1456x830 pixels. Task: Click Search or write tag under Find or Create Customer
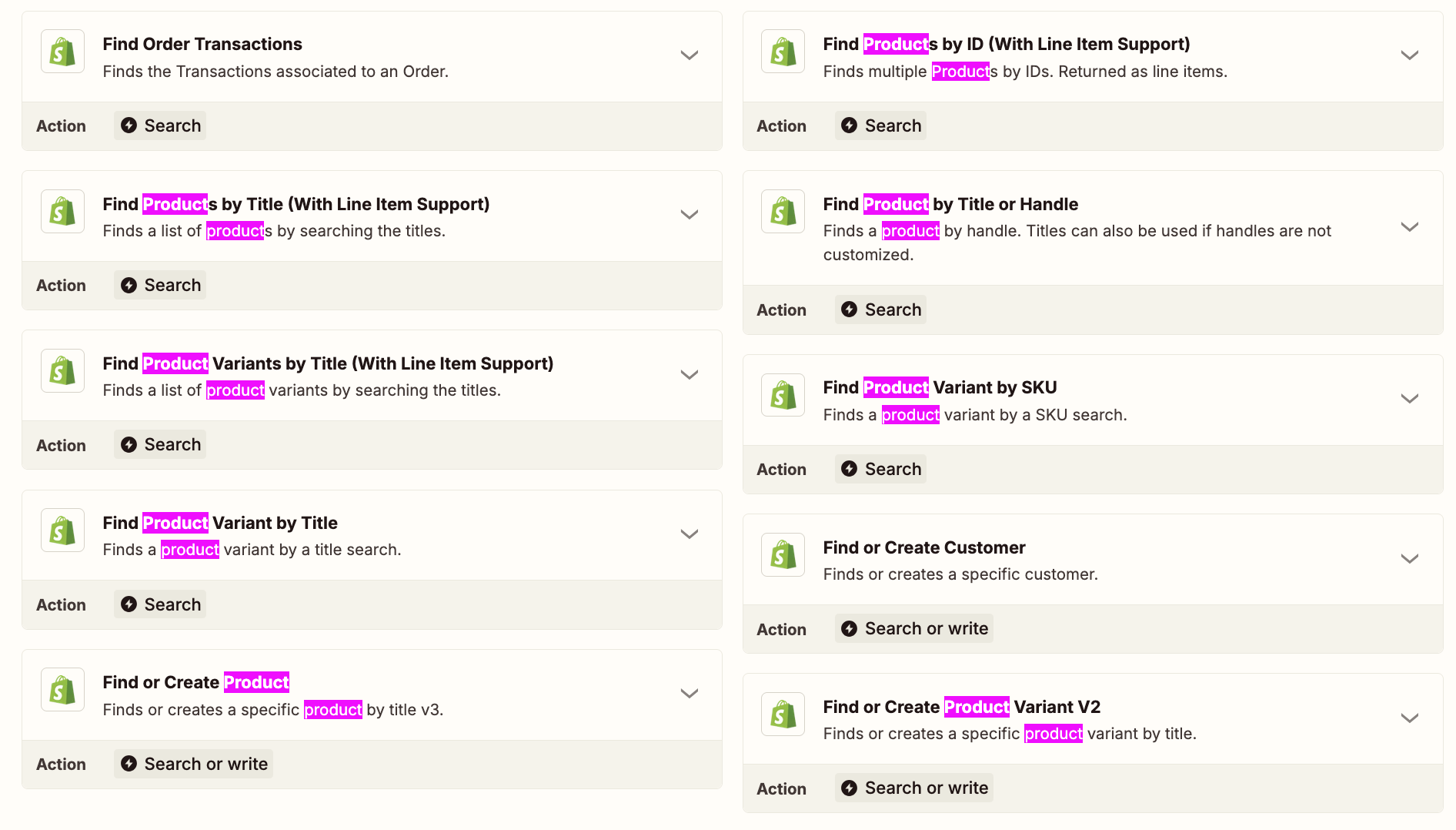tap(914, 629)
